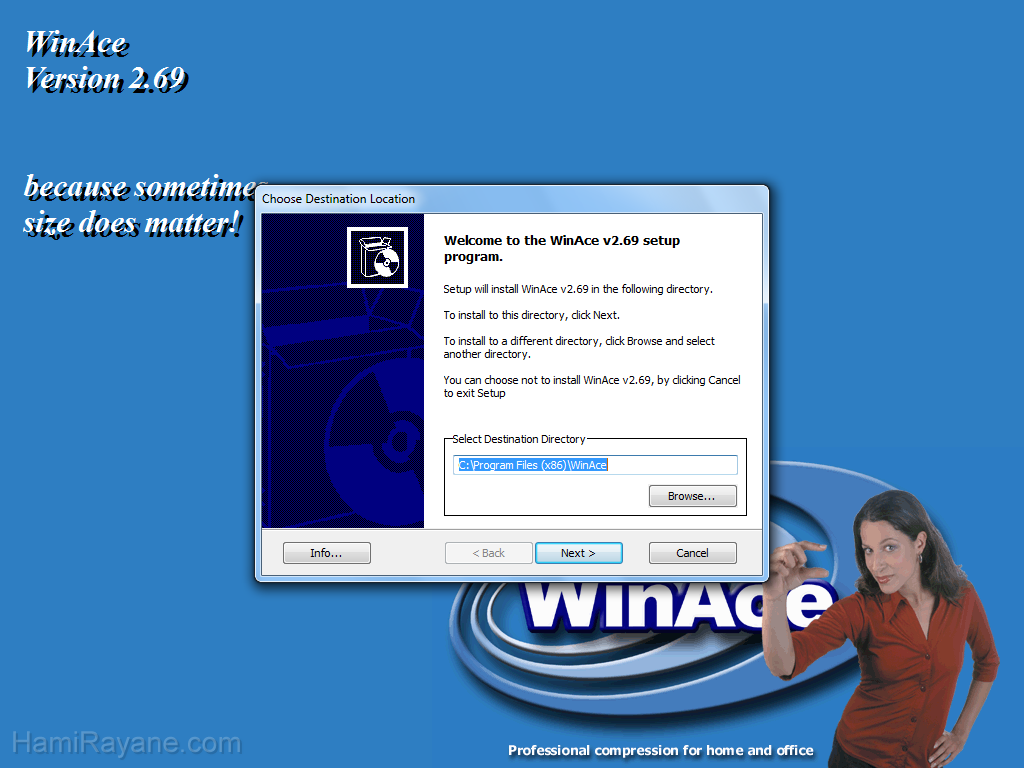The image size is (1024, 768).
Task: Click the 'You can choose not to install' paragraph
Action: click(x=592, y=387)
